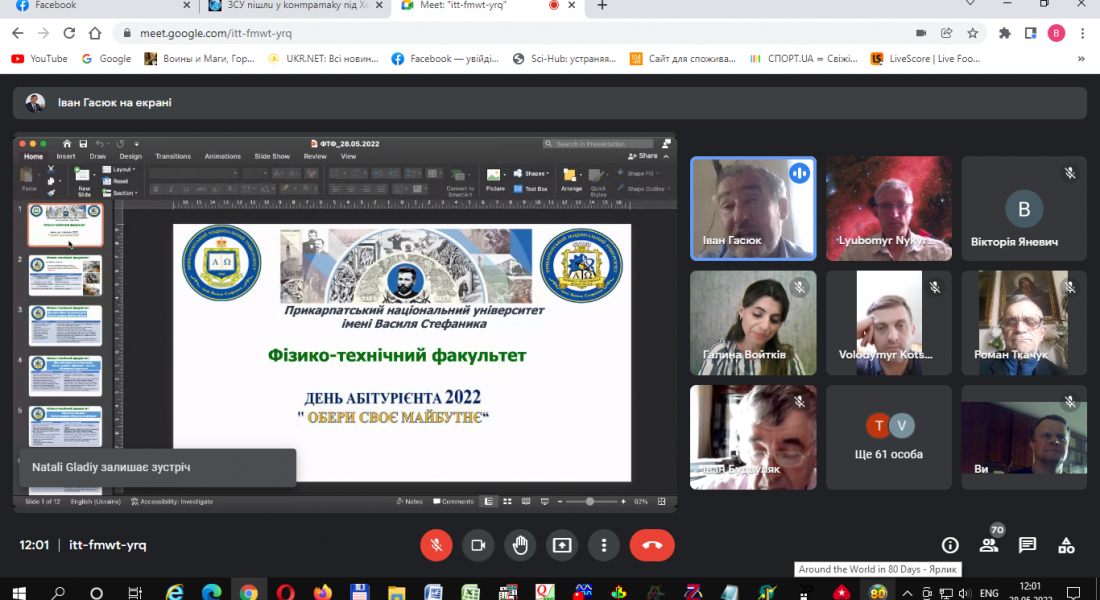Reload the Meet page
The image size is (1100, 600).
[71, 33]
